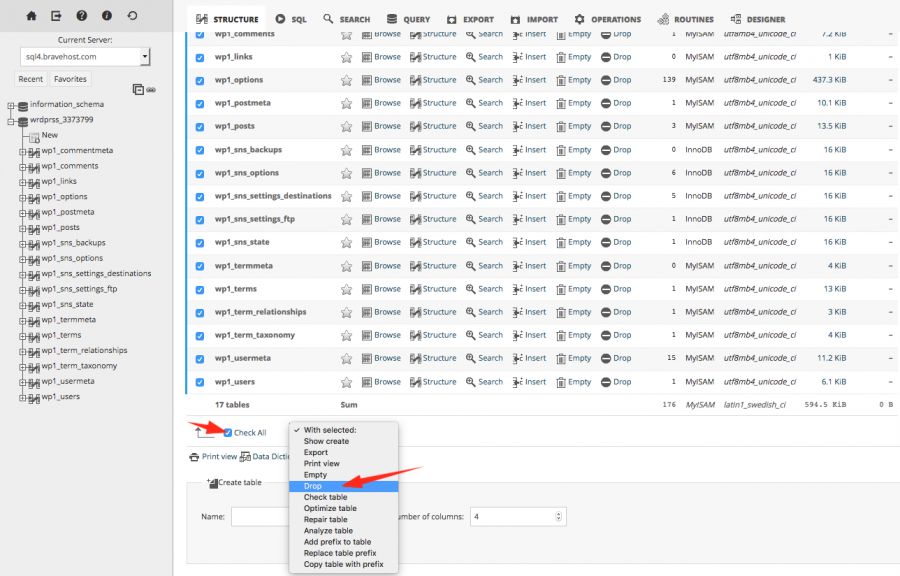Select the "17 tables" summary text
This screenshot has width=900, height=576.
click(232, 405)
